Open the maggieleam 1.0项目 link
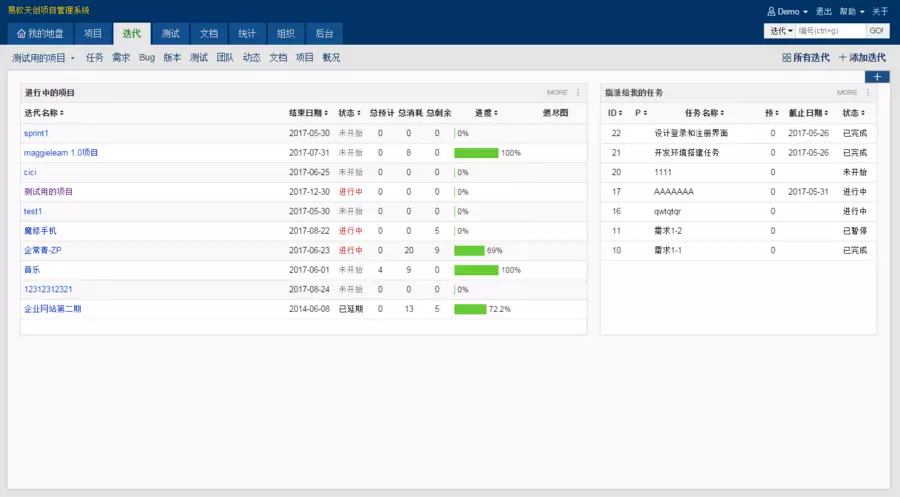 (61, 153)
